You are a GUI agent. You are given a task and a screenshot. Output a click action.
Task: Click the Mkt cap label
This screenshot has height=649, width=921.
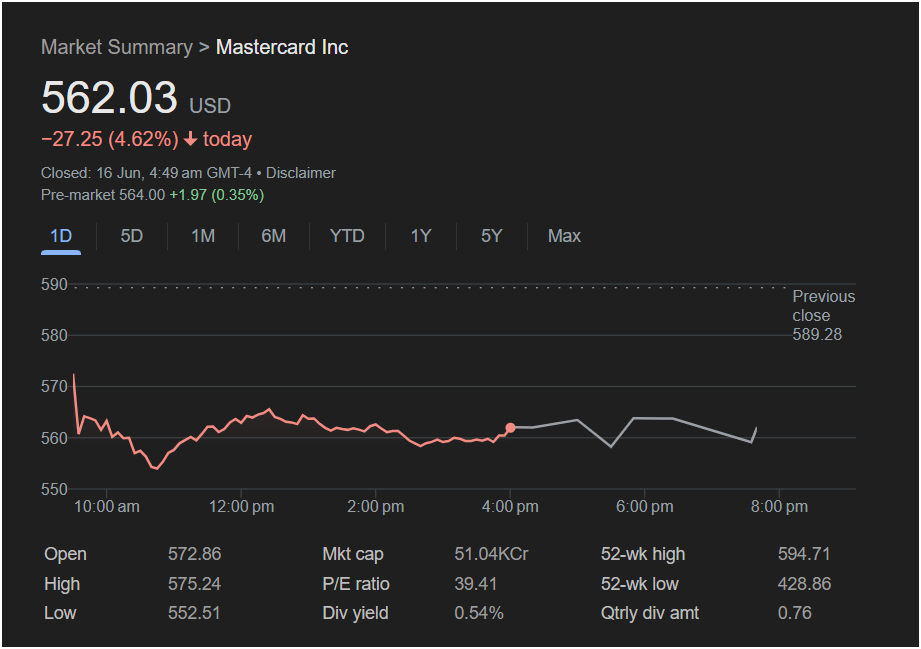tap(353, 554)
